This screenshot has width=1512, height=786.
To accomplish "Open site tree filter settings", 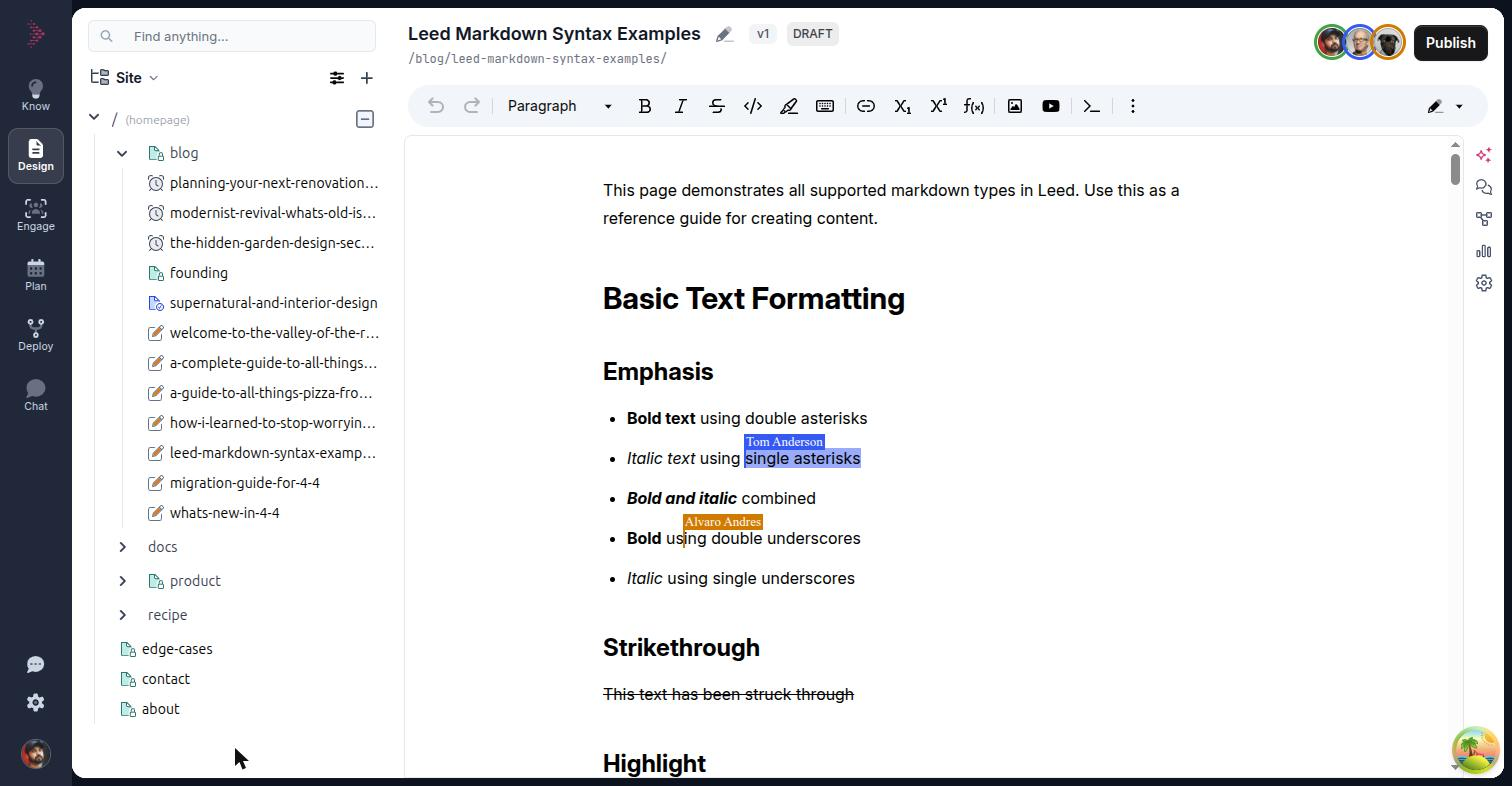I will 337,78.
